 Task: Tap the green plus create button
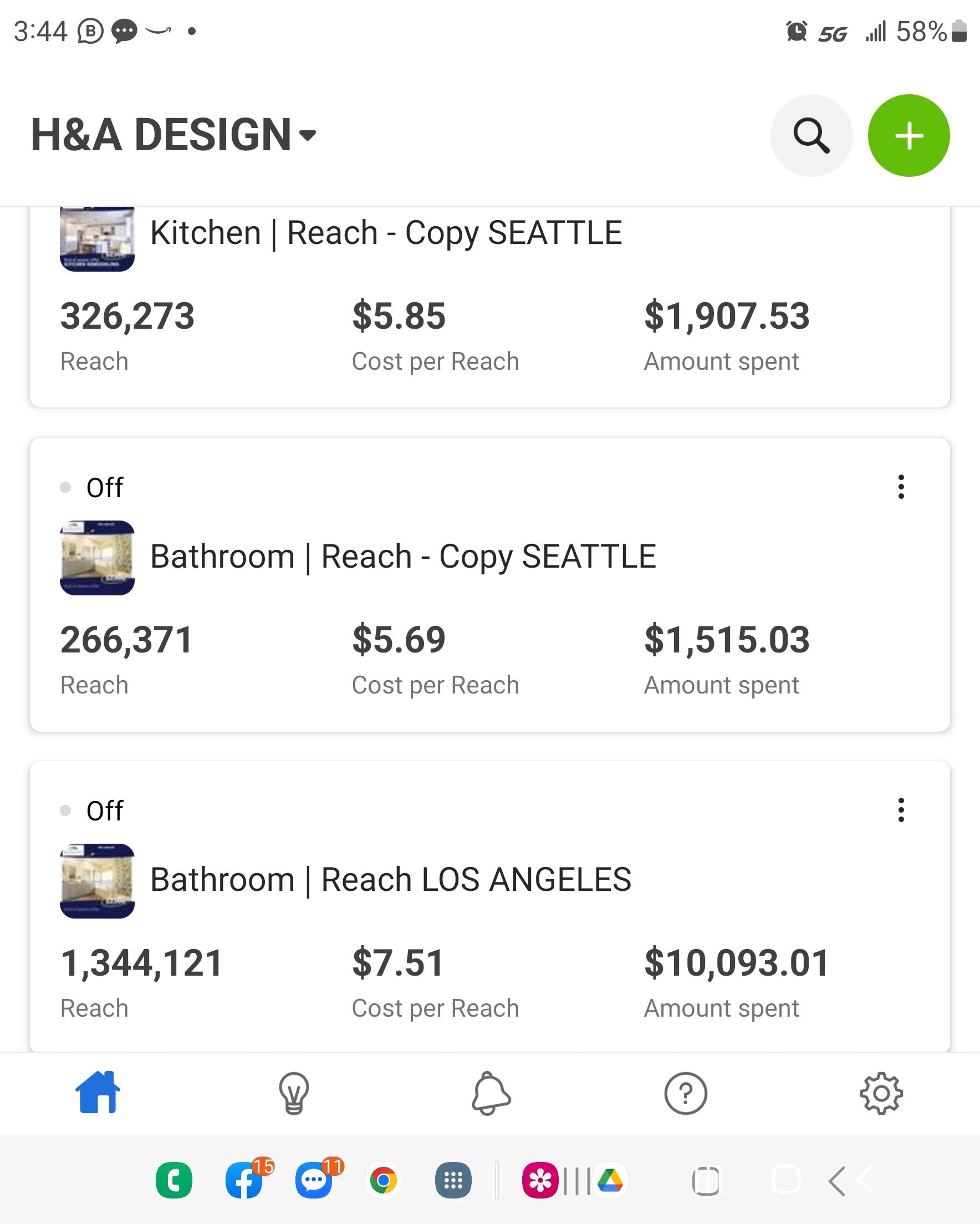pos(908,136)
